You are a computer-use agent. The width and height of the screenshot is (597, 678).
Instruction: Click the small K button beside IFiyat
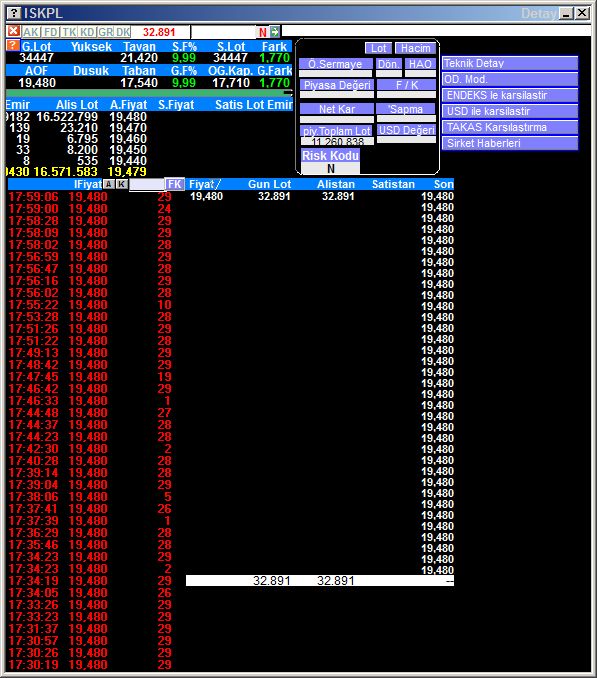tap(122, 184)
